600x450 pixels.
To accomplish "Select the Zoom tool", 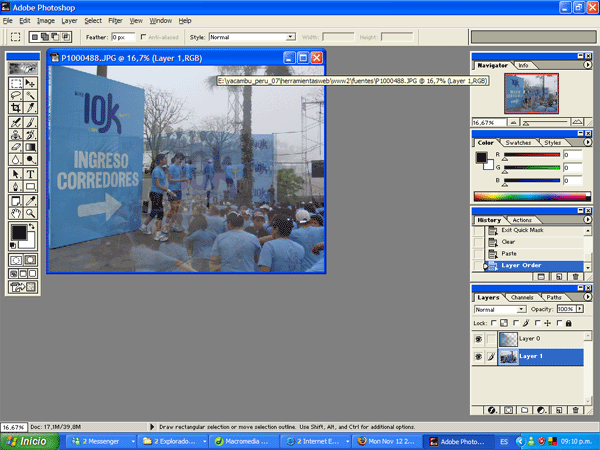I will pos(30,213).
